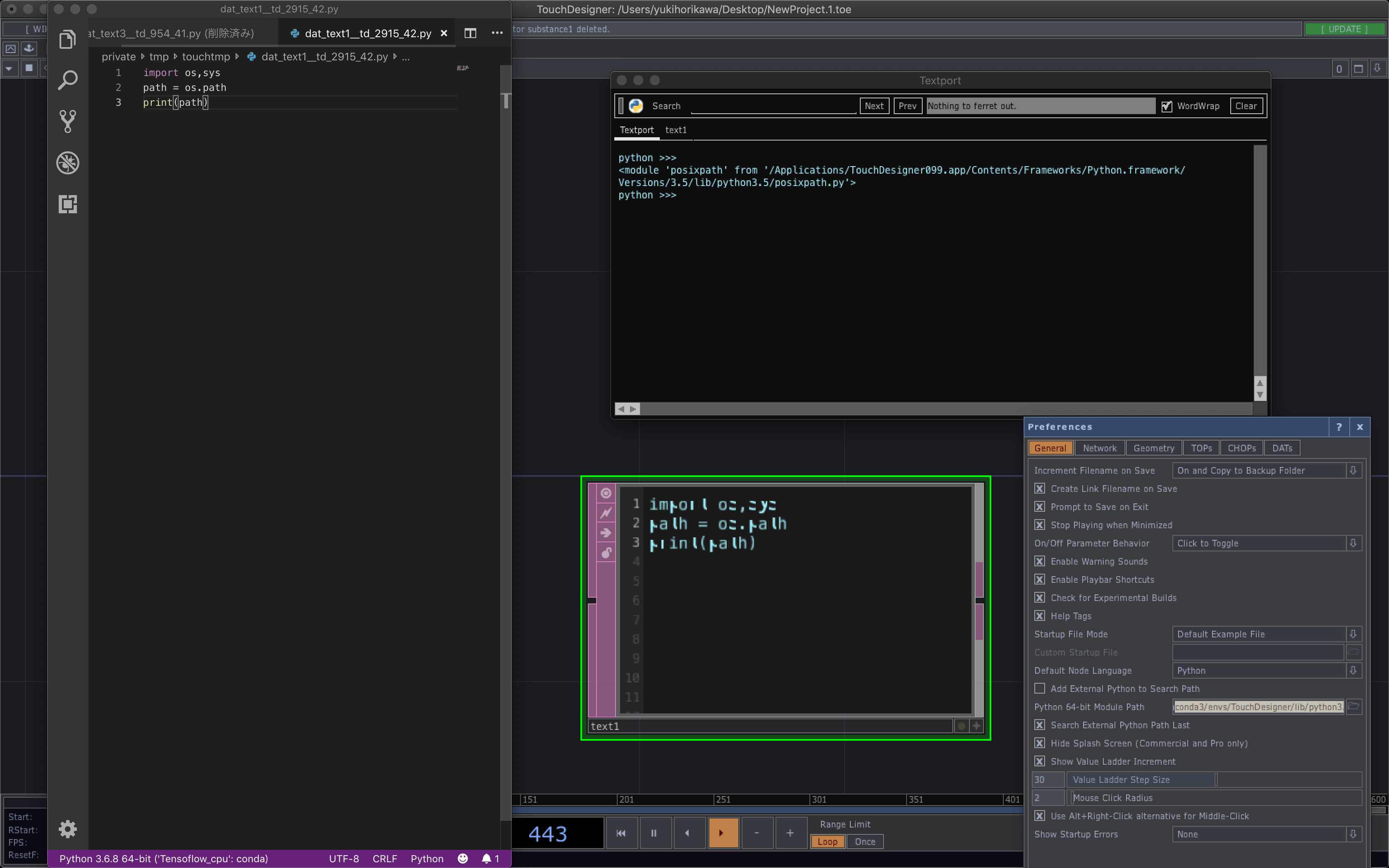Click the Split Editor icon
The image size is (1389, 868).
click(470, 33)
